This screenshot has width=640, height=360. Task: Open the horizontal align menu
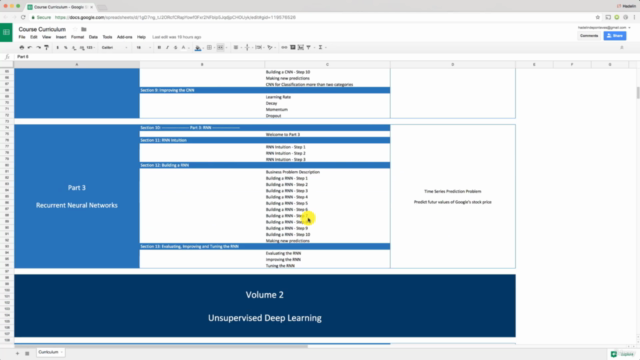pos(236,47)
